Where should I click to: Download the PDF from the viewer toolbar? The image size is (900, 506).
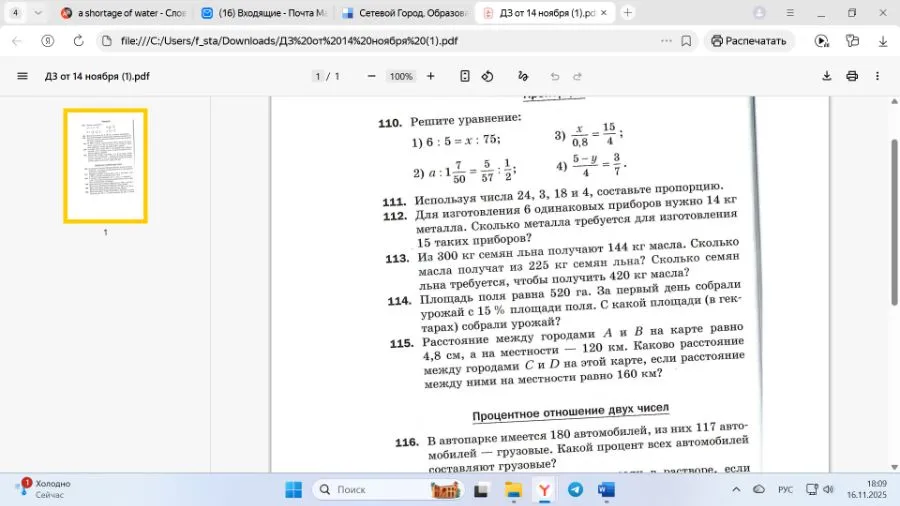pyautogui.click(x=827, y=76)
